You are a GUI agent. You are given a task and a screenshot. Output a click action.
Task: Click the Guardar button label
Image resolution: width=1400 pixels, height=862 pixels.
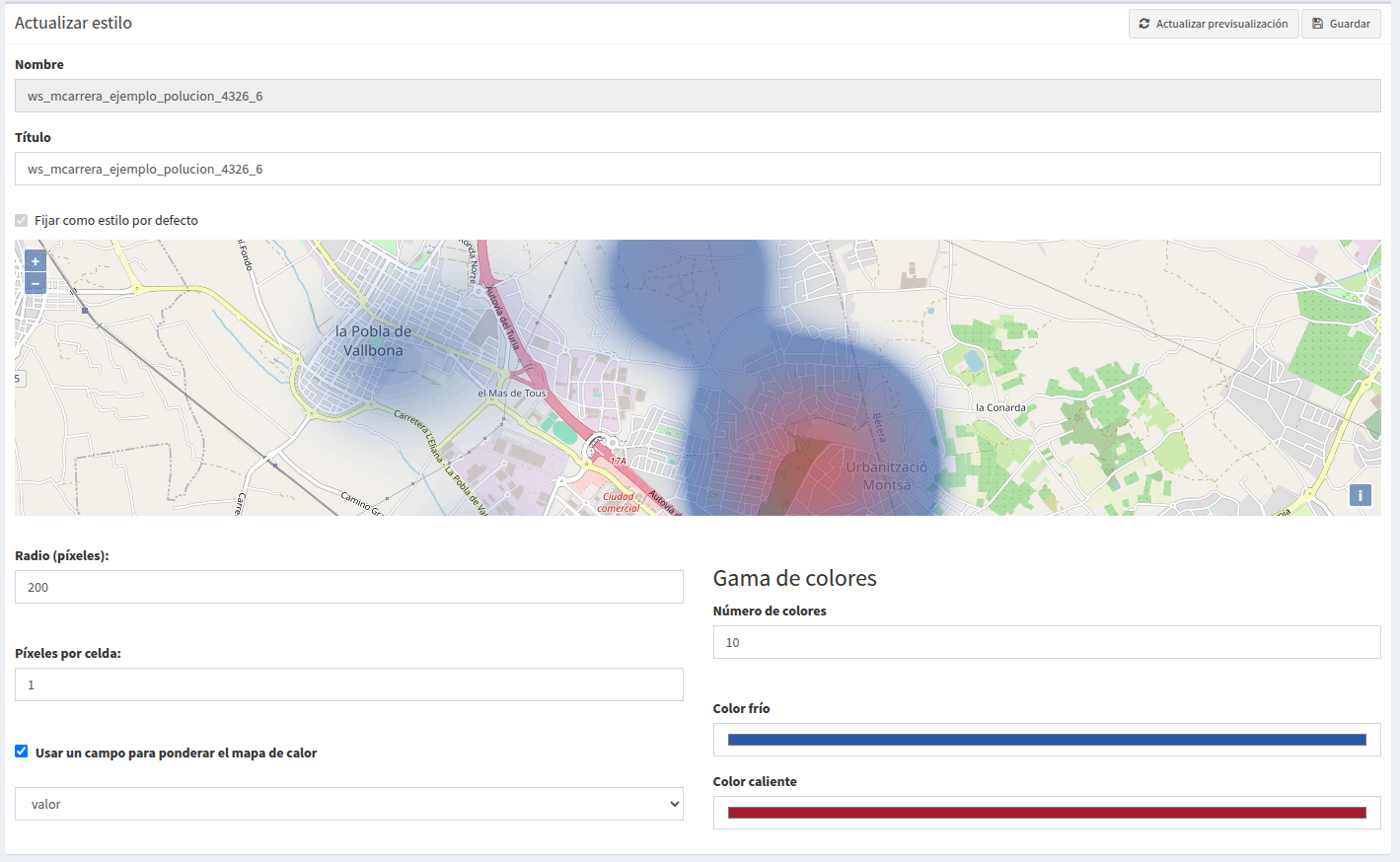click(x=1350, y=24)
